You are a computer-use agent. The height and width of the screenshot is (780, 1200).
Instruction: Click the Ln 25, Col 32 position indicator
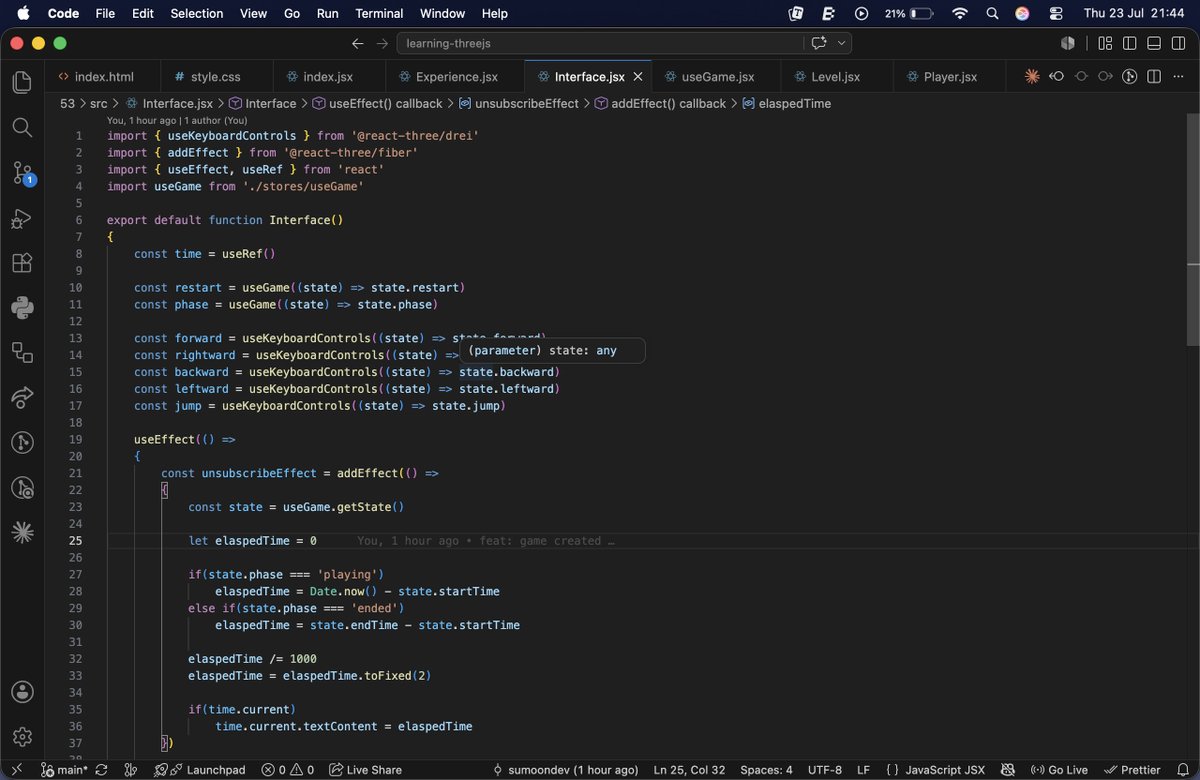pos(690,770)
